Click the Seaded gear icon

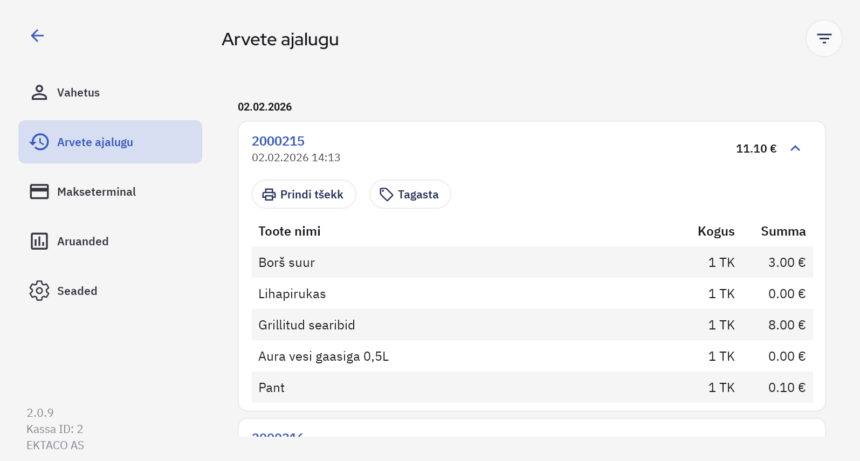pyautogui.click(x=39, y=291)
